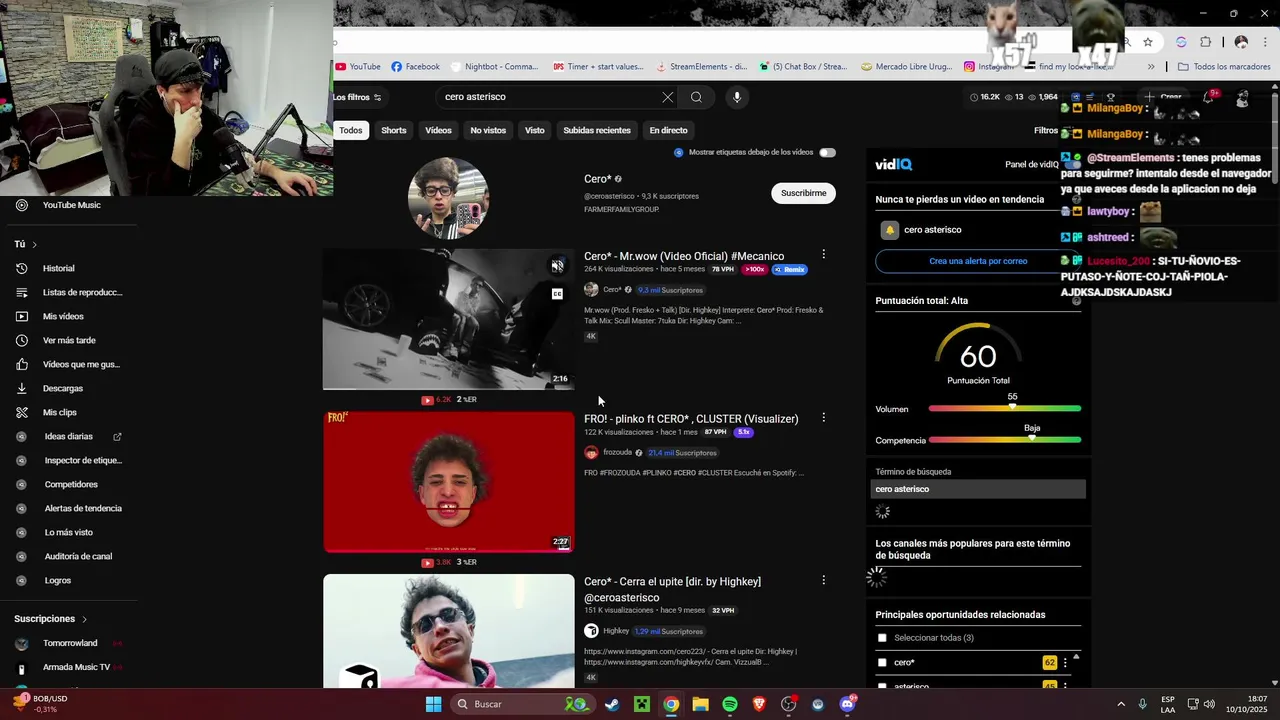Viewport: 1280px width, 720px height.
Task: Select the Vídeos filter chip
Action: pyautogui.click(x=438, y=130)
